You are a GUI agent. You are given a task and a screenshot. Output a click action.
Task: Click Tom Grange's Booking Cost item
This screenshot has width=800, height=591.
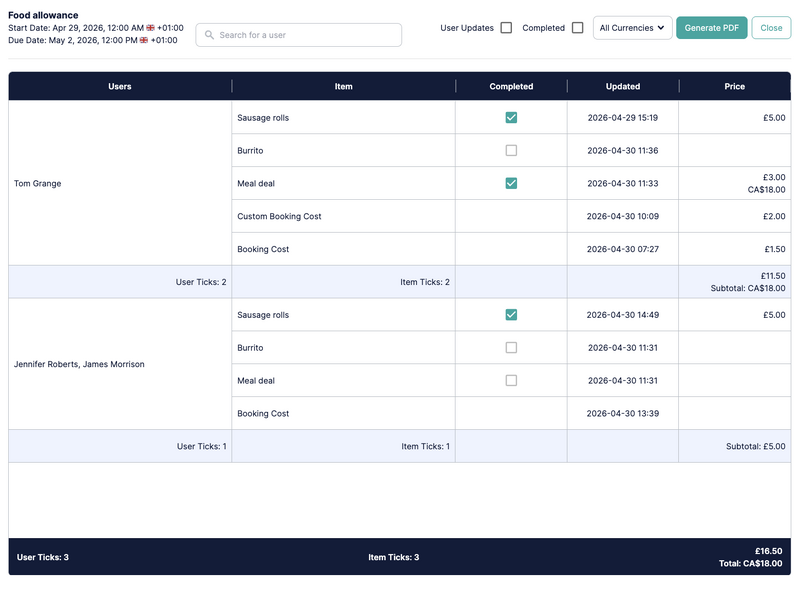tap(263, 249)
